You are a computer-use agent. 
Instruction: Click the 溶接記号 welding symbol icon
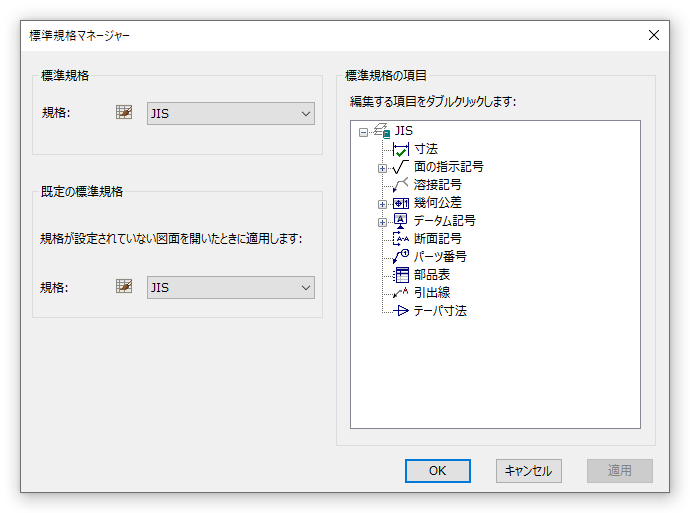400,185
